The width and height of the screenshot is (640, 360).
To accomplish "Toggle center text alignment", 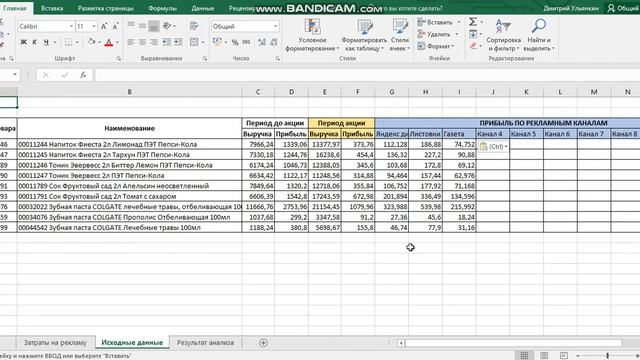I will (142, 42).
